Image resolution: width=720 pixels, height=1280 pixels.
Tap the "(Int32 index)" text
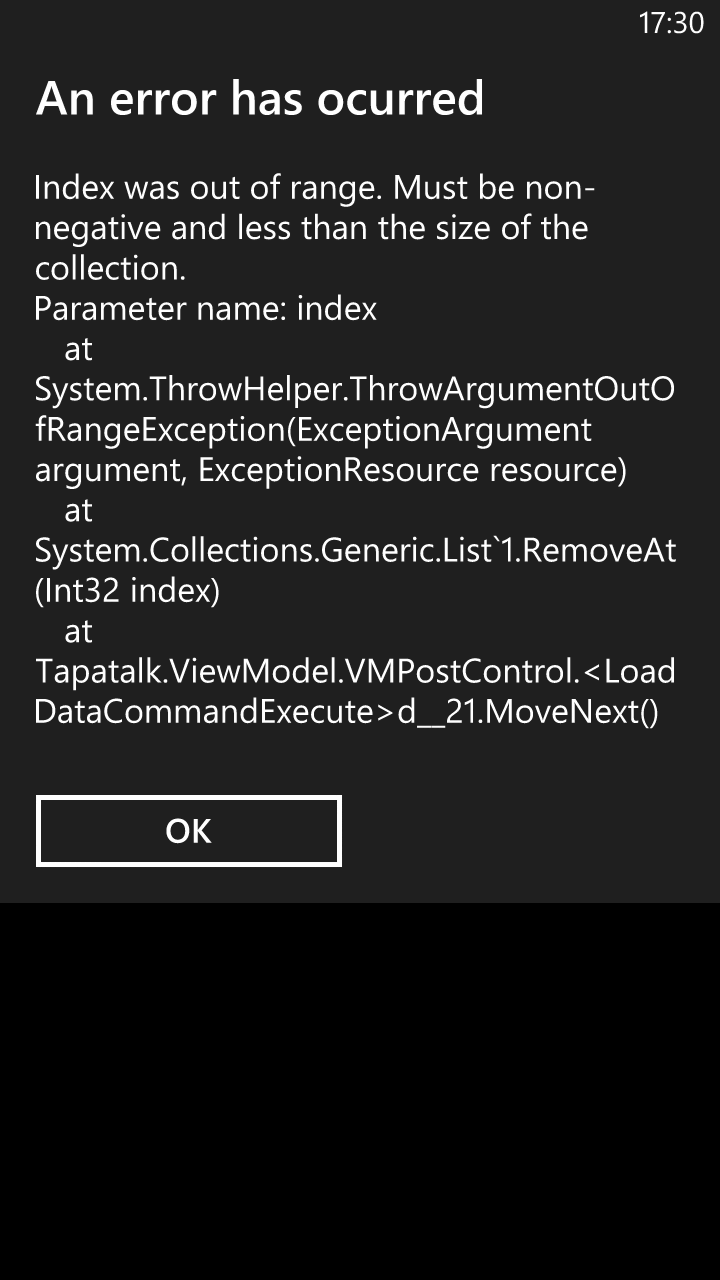pos(127,591)
